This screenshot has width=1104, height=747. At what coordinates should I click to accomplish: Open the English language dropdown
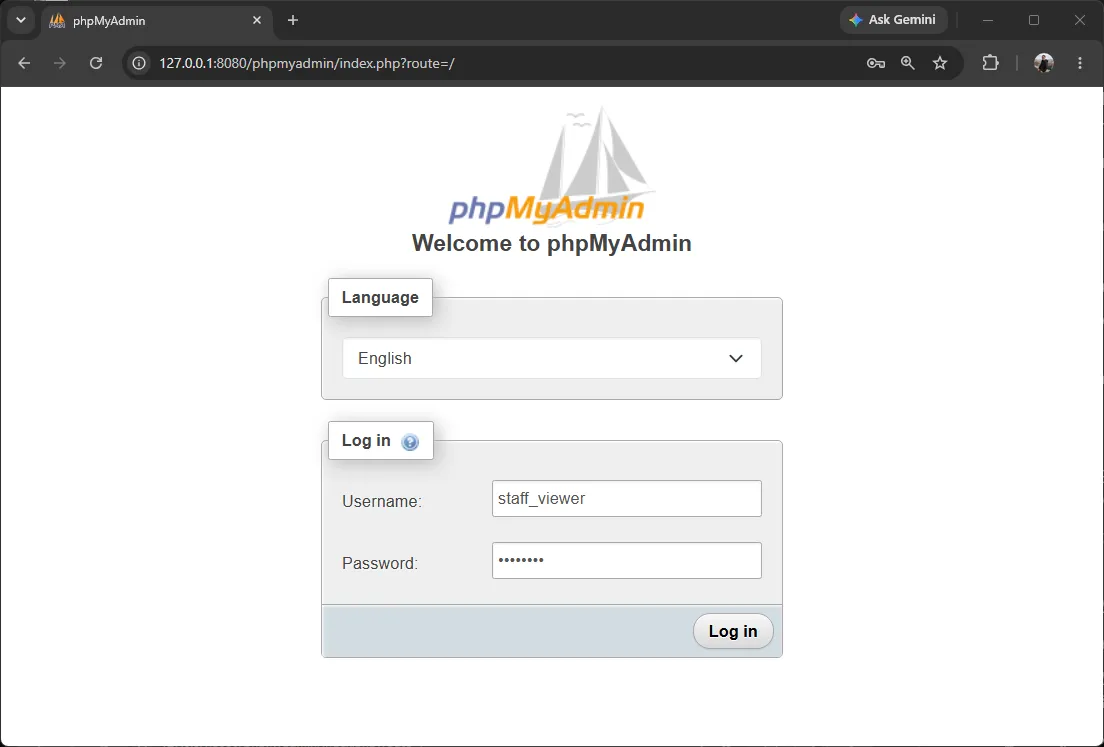(551, 358)
